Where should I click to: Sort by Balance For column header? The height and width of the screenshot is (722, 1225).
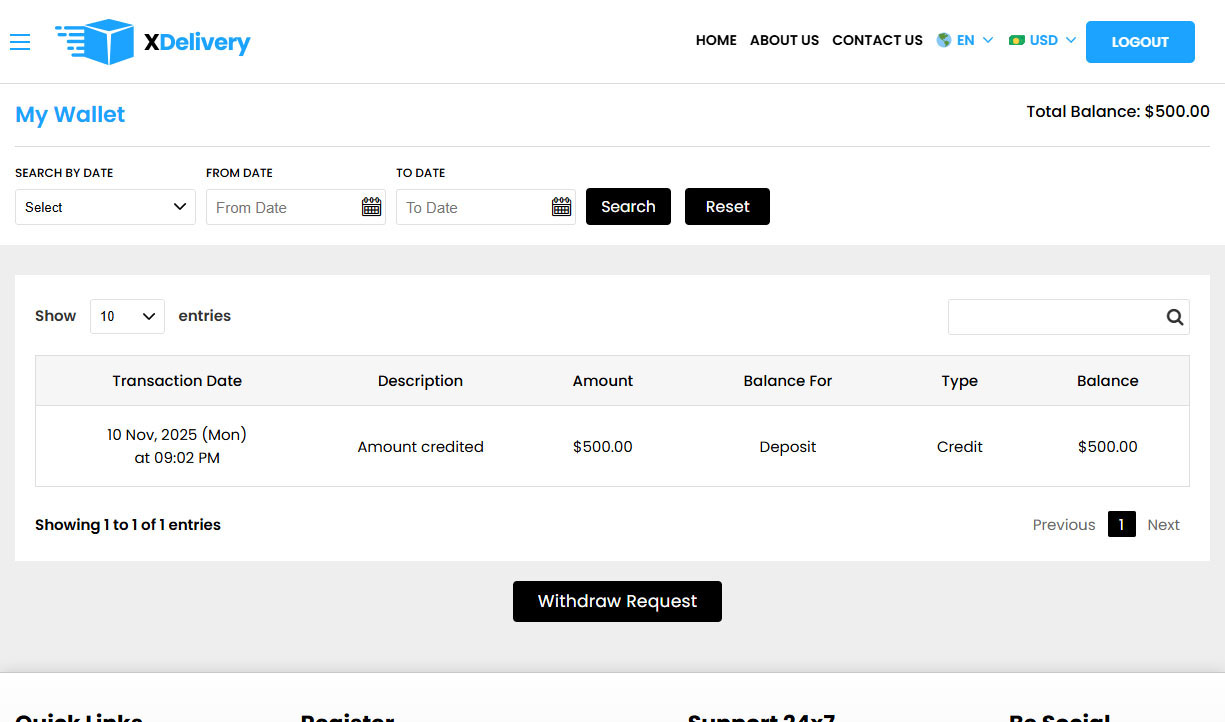click(x=788, y=381)
